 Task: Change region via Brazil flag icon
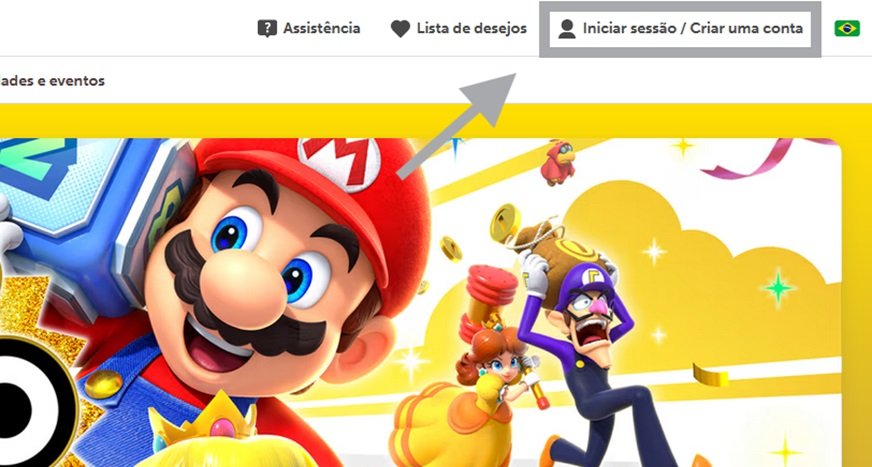(x=847, y=28)
